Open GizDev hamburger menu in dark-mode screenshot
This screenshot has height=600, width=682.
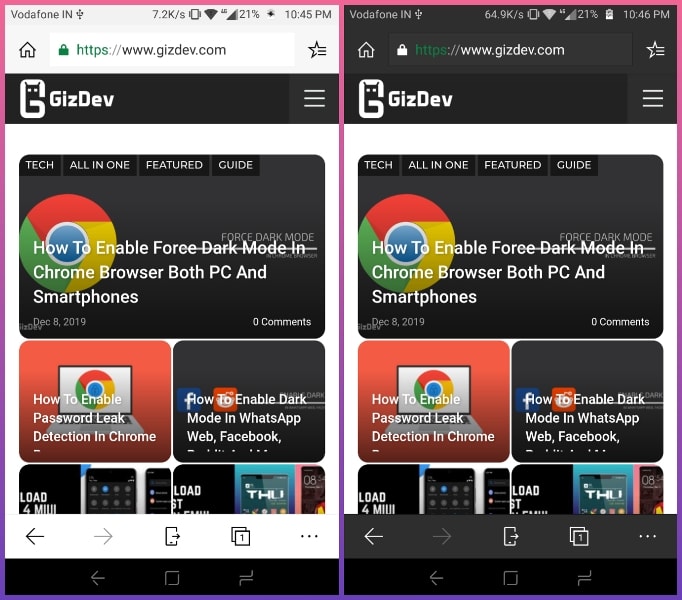point(652,98)
